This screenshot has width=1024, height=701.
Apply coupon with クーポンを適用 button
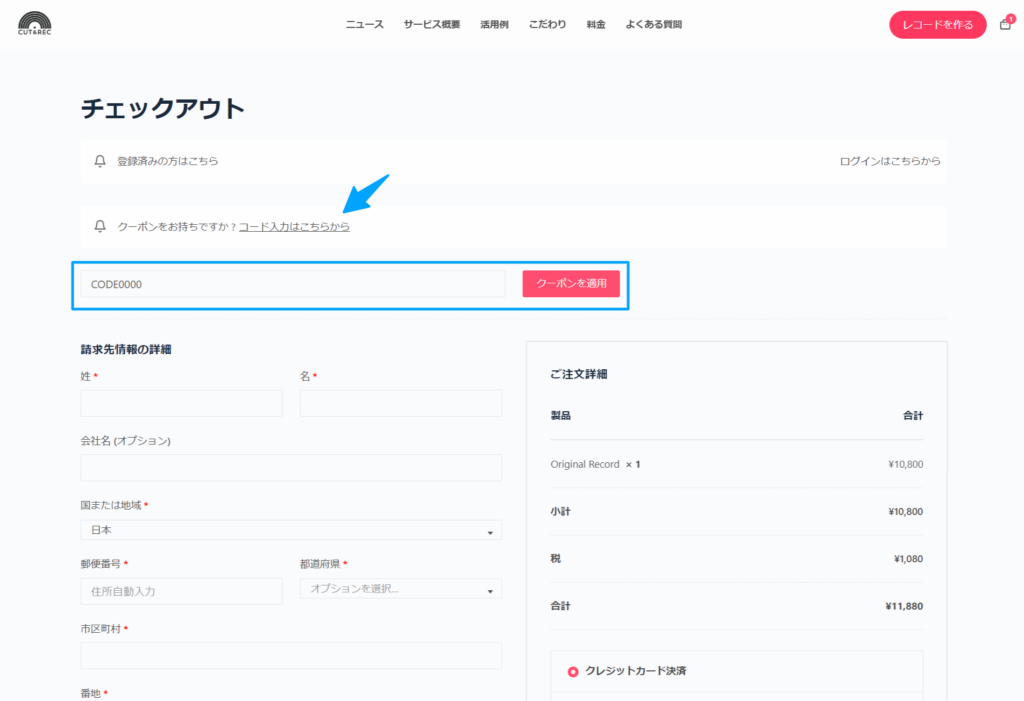coord(571,284)
